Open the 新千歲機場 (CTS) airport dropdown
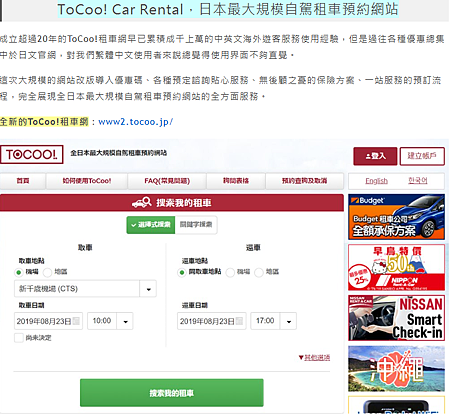The width and height of the screenshot is (450, 419). [x=85, y=289]
